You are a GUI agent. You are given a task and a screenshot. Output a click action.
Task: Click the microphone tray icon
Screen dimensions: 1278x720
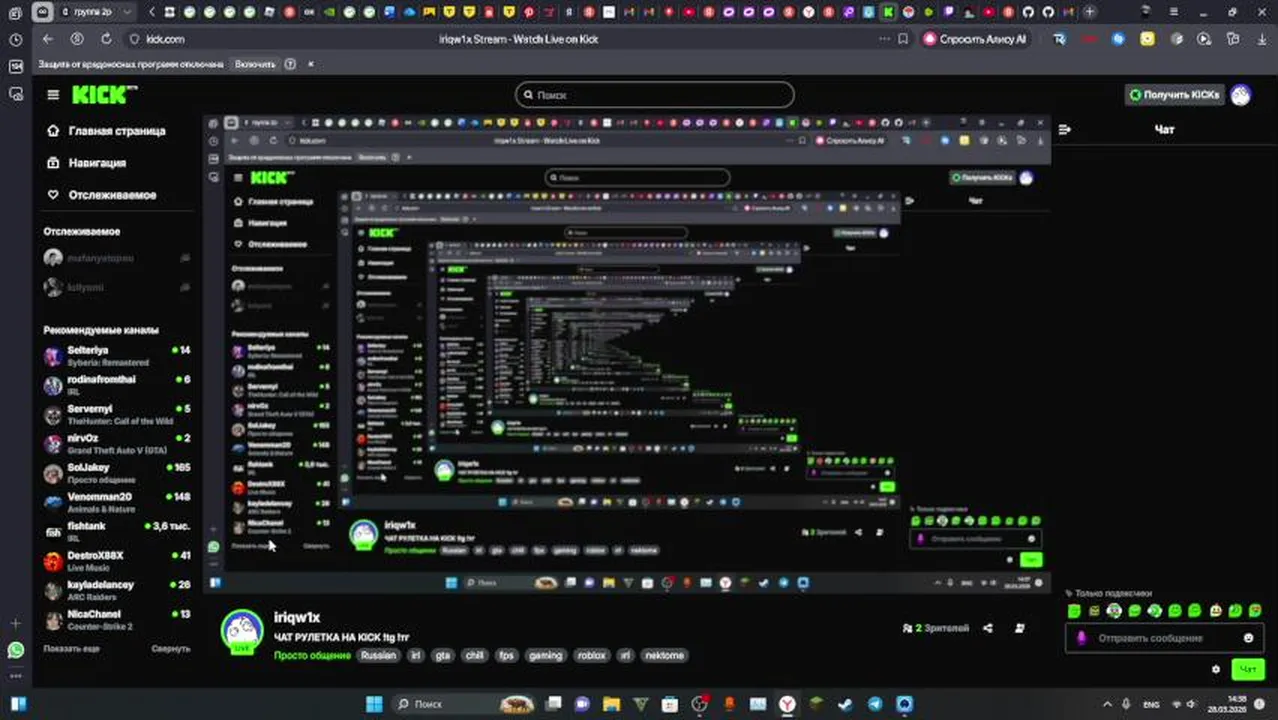[x=1126, y=704]
